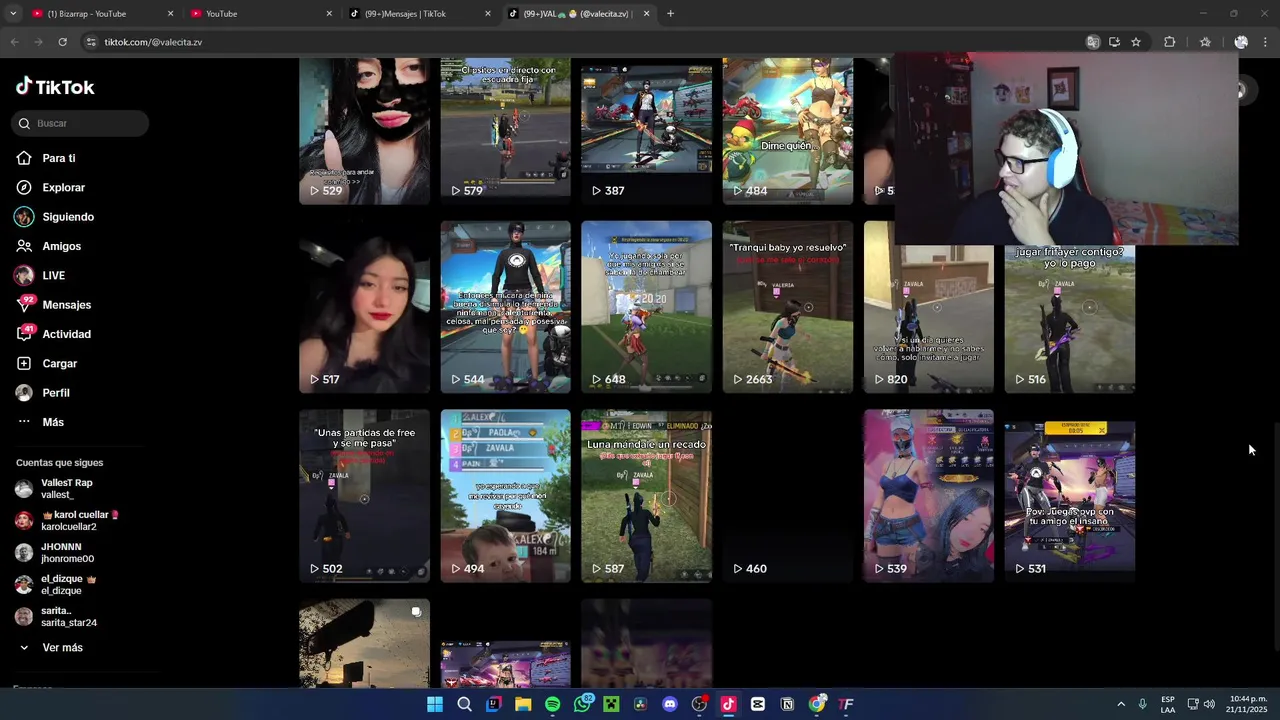The image size is (1280, 720).
Task: Click the address bar URL
Action: pos(153,42)
